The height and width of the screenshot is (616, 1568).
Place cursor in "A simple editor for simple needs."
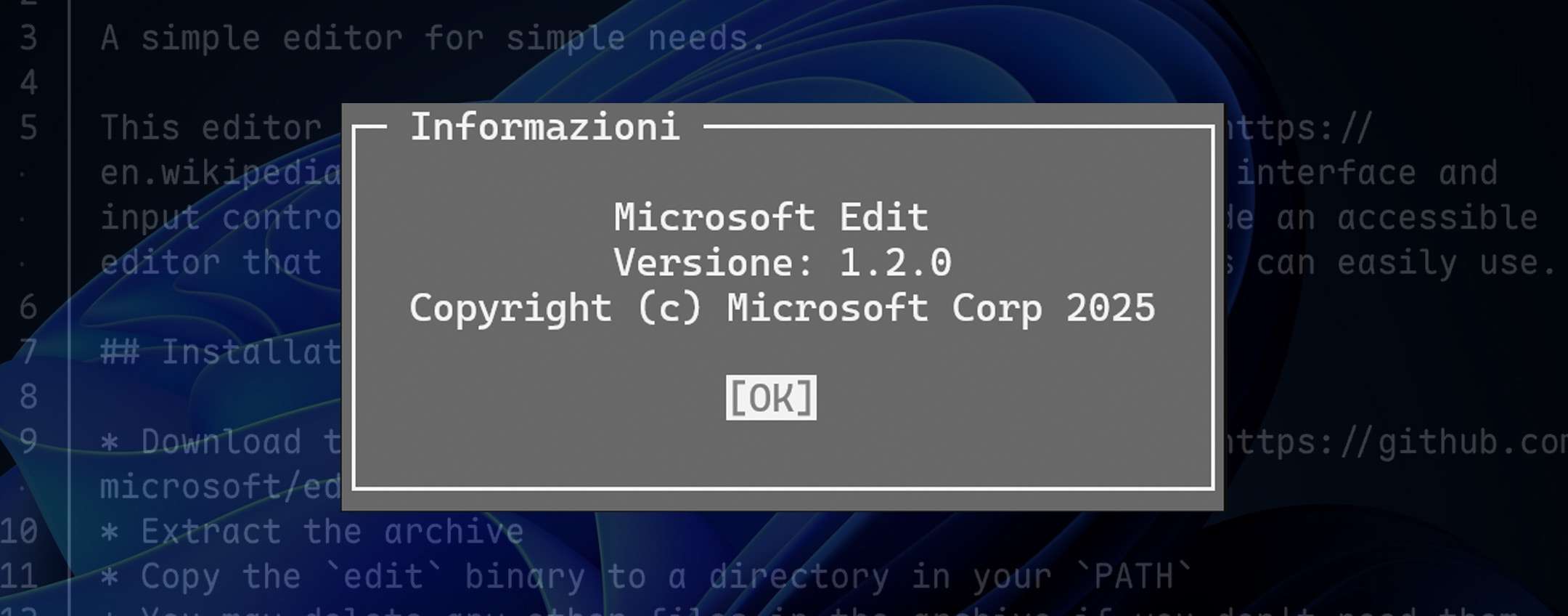[x=433, y=38]
